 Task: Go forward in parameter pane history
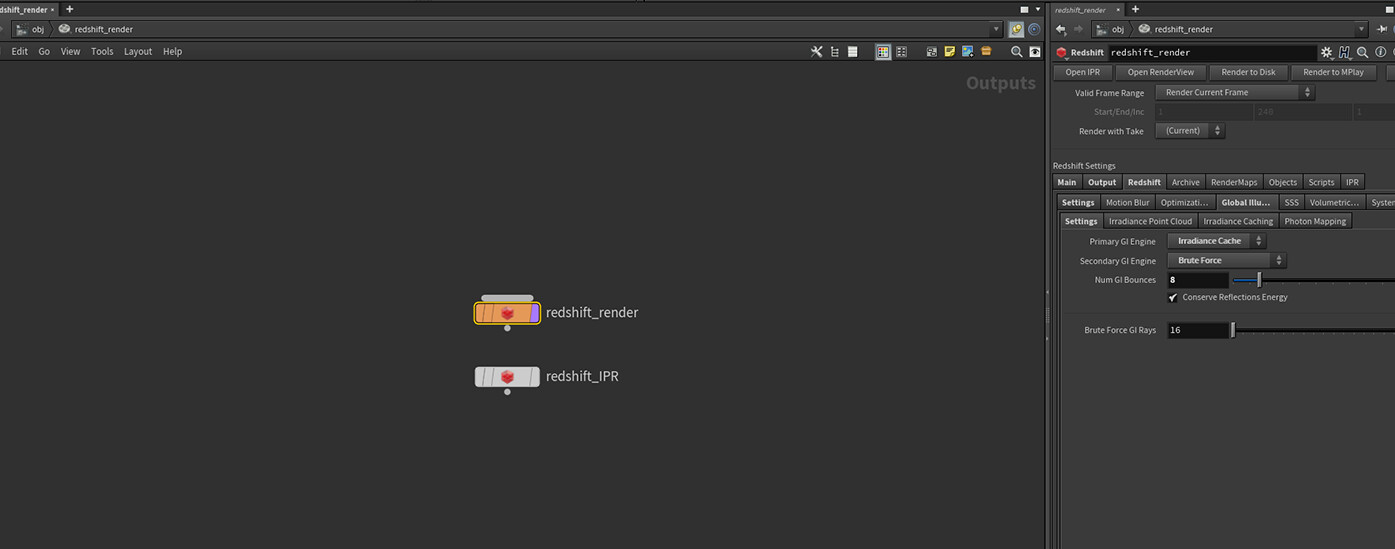[x=1079, y=29]
